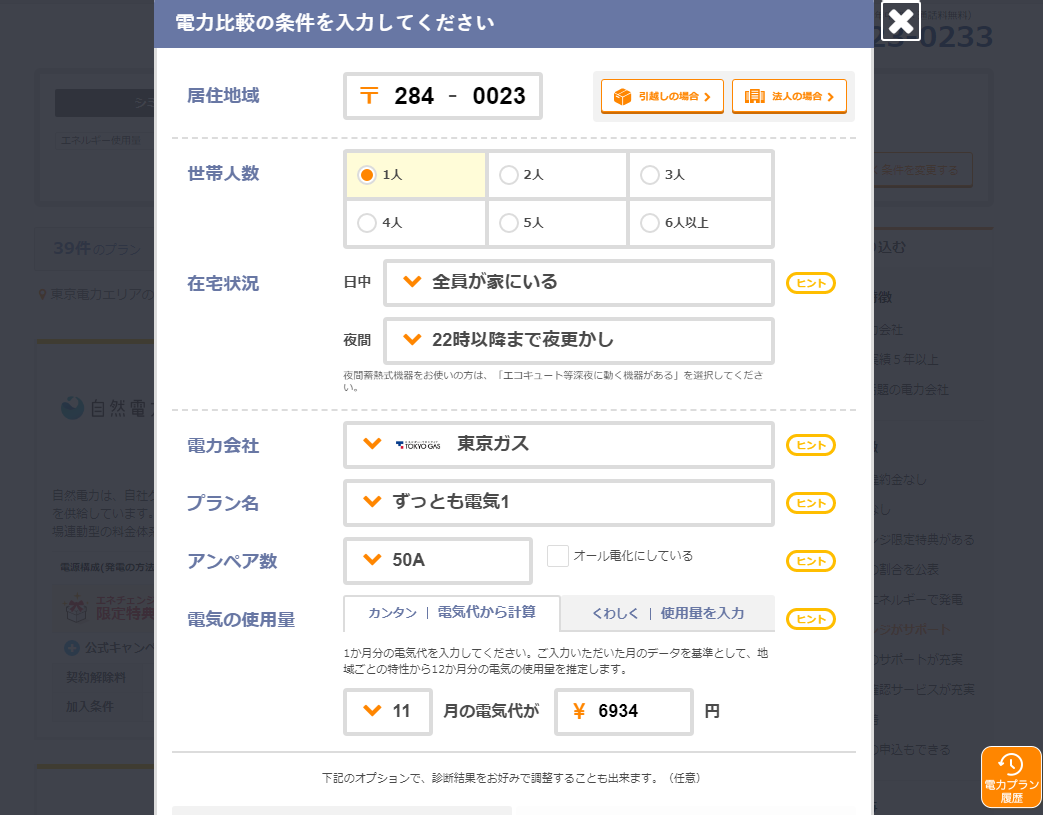Screen dimensions: 1043x815
Task: Open the month dropdown showing 11
Action: click(388, 711)
